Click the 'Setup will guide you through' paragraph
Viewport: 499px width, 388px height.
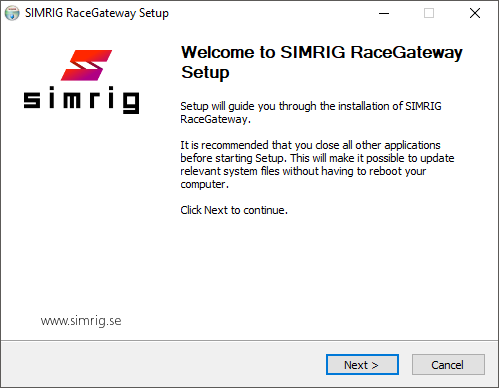(311, 113)
